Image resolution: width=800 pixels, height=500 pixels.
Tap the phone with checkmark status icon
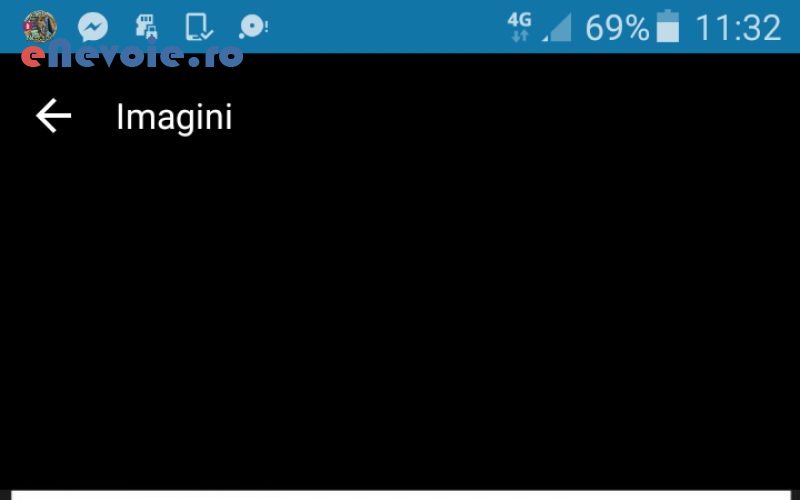click(x=198, y=27)
